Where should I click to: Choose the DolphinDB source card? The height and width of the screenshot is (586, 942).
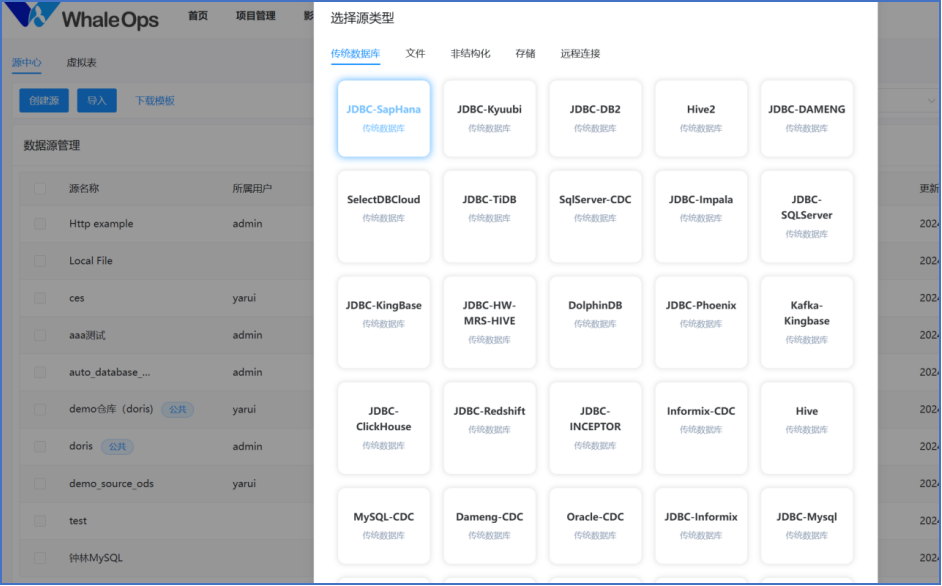pyautogui.click(x=595, y=322)
